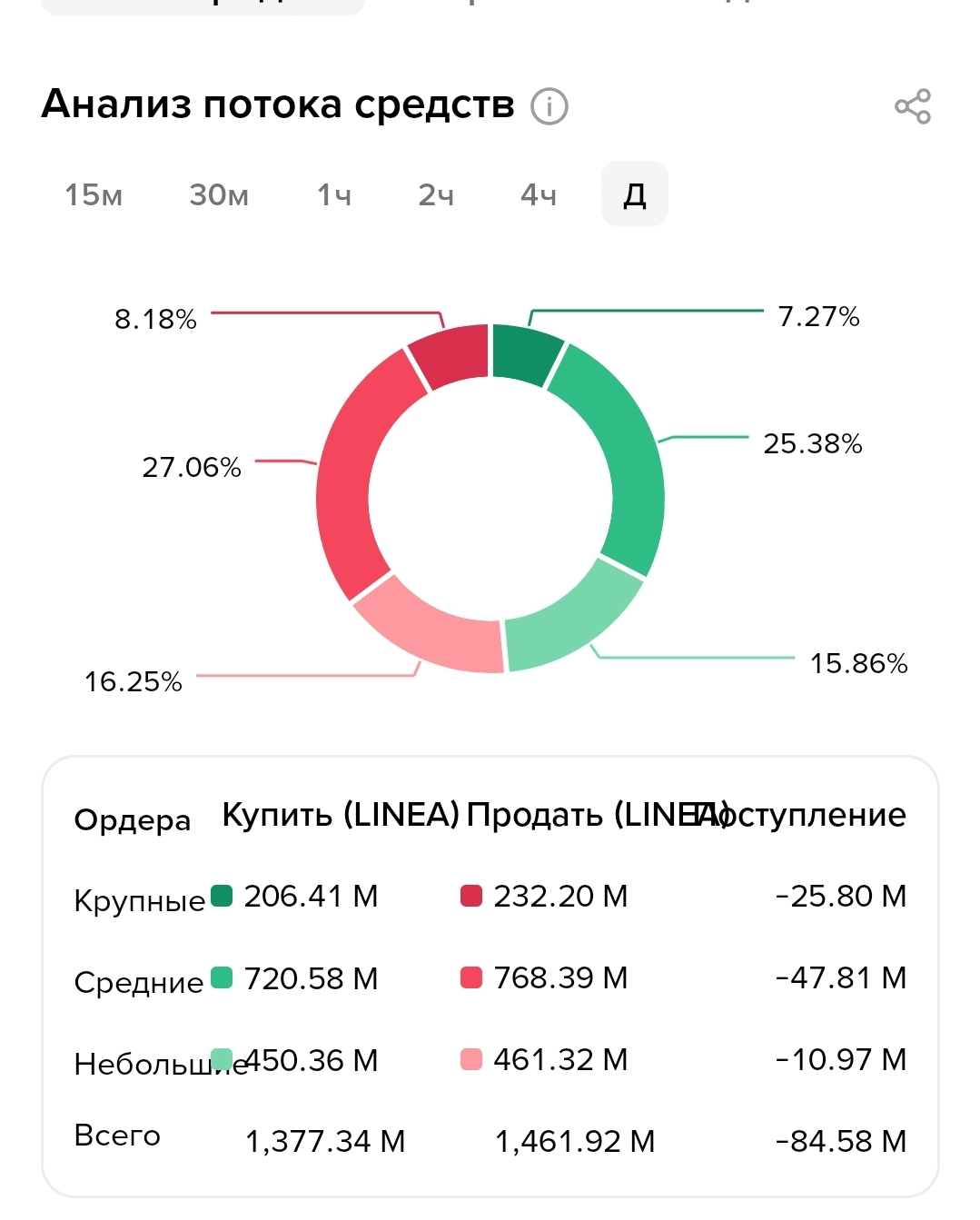Select the 2ч interval tab
This screenshot has height=1220, width=980.
pyautogui.click(x=436, y=194)
